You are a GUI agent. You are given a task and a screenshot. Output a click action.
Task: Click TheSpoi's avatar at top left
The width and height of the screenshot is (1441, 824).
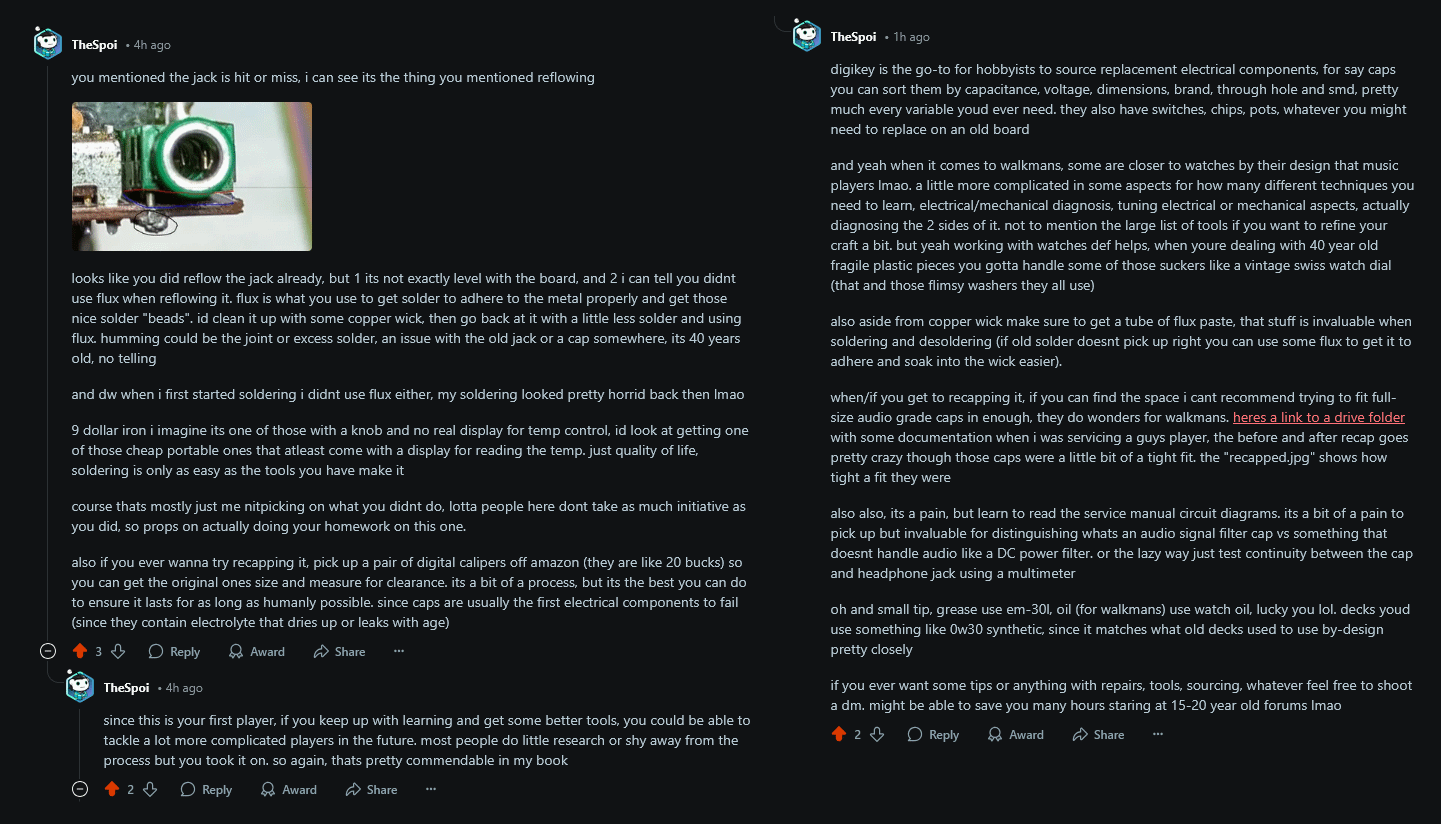(x=47, y=43)
